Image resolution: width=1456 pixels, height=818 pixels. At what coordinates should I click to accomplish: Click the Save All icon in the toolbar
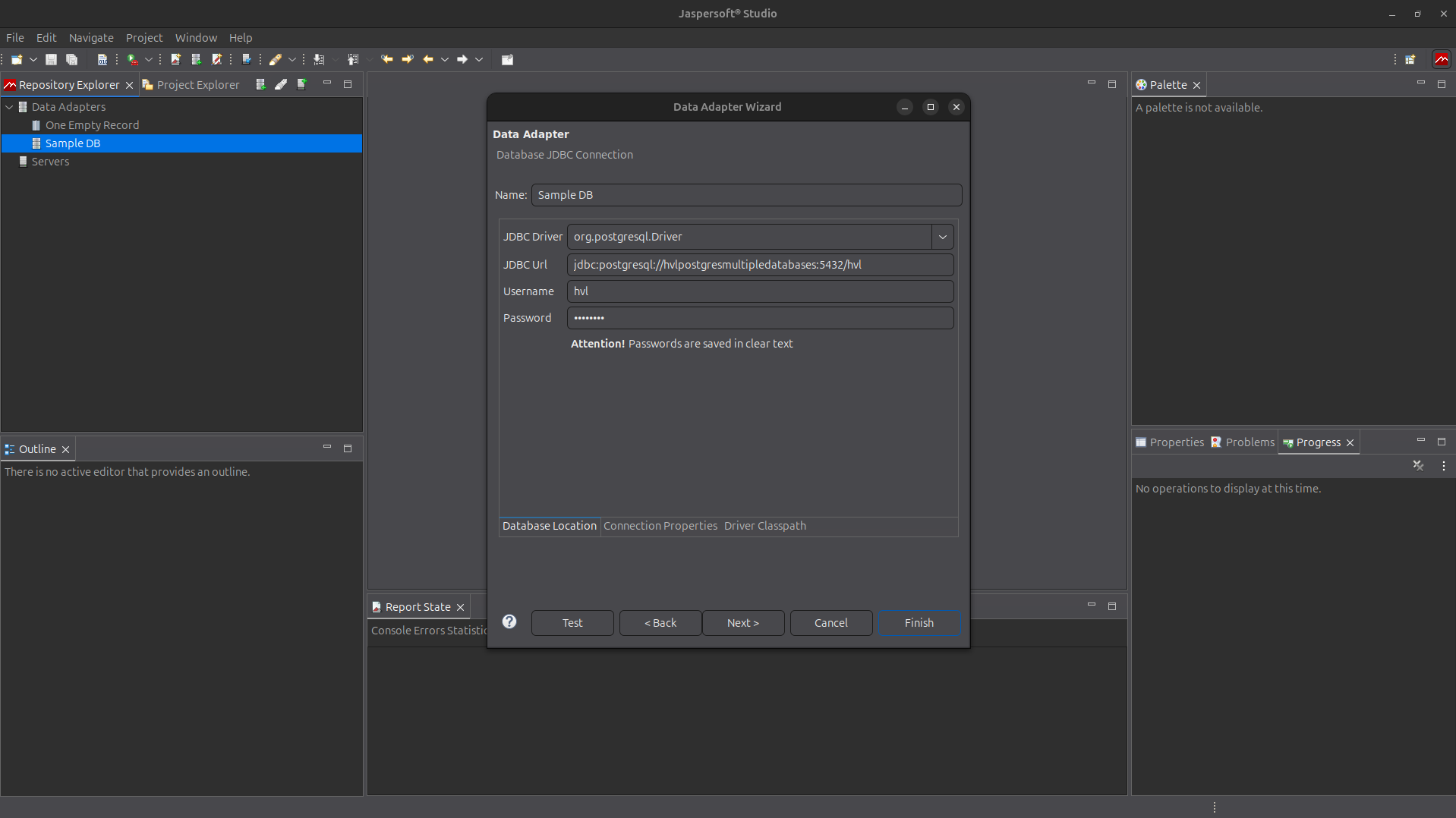pyautogui.click(x=72, y=59)
